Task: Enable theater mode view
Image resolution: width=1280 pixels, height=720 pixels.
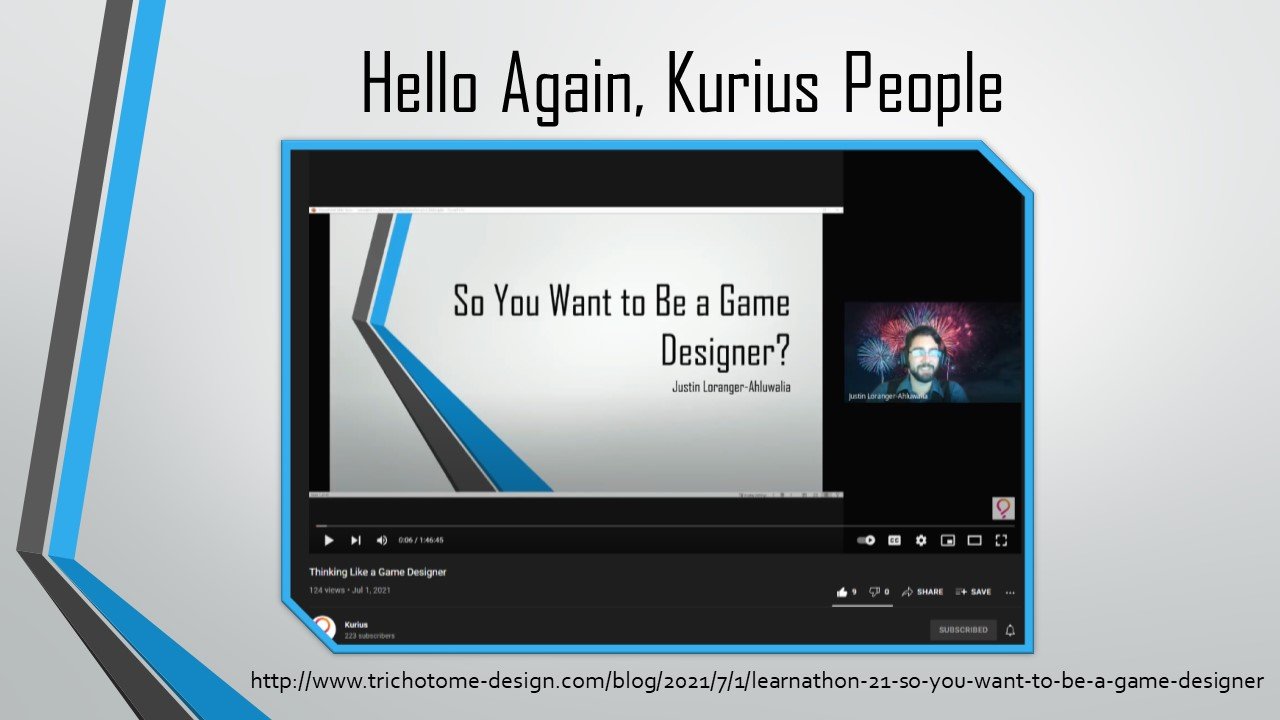Action: point(974,540)
